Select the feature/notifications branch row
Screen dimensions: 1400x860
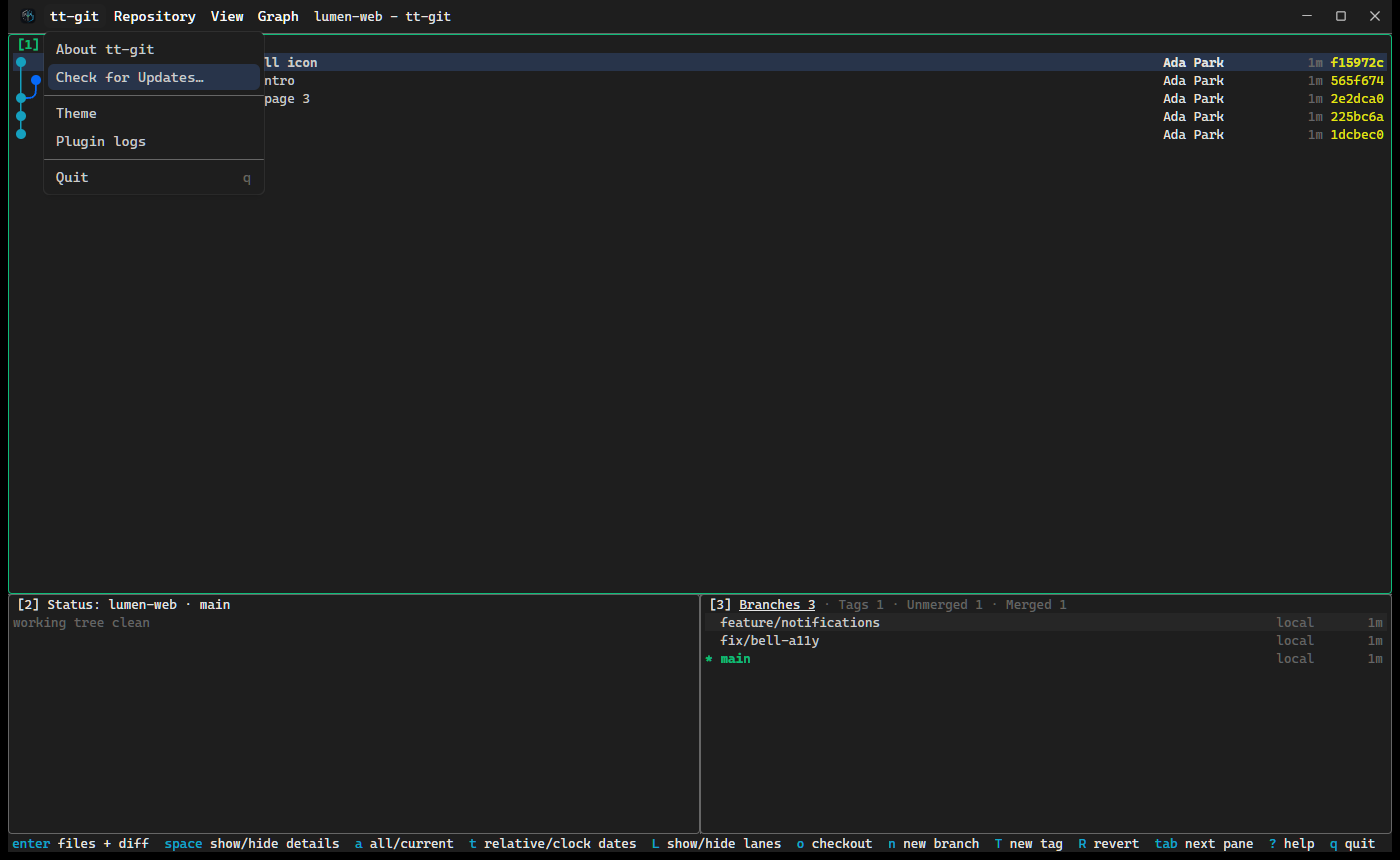tap(1045, 622)
